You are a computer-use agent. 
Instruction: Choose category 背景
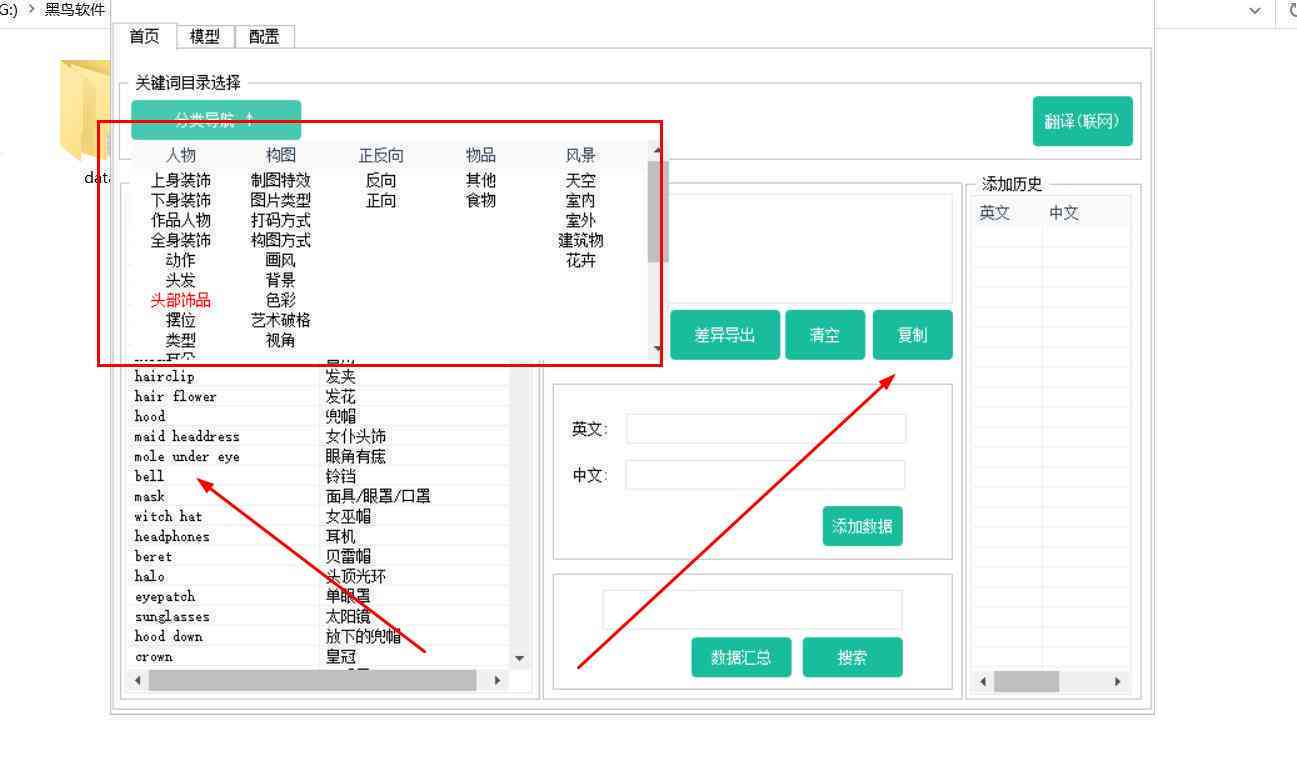281,281
